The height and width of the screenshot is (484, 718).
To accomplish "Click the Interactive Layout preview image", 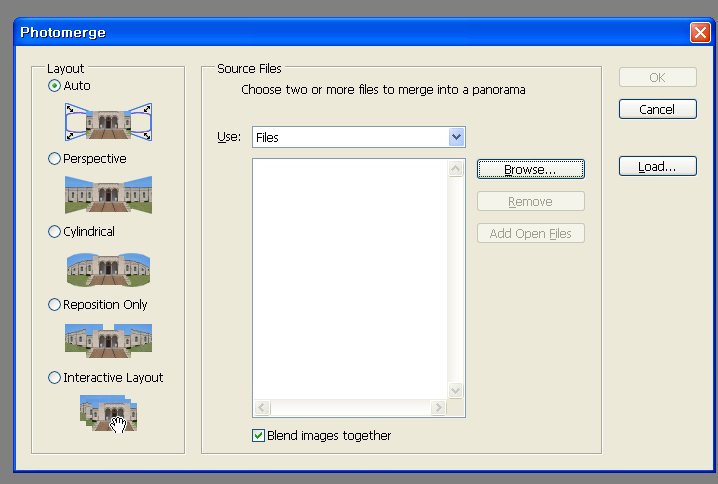I will tap(109, 413).
